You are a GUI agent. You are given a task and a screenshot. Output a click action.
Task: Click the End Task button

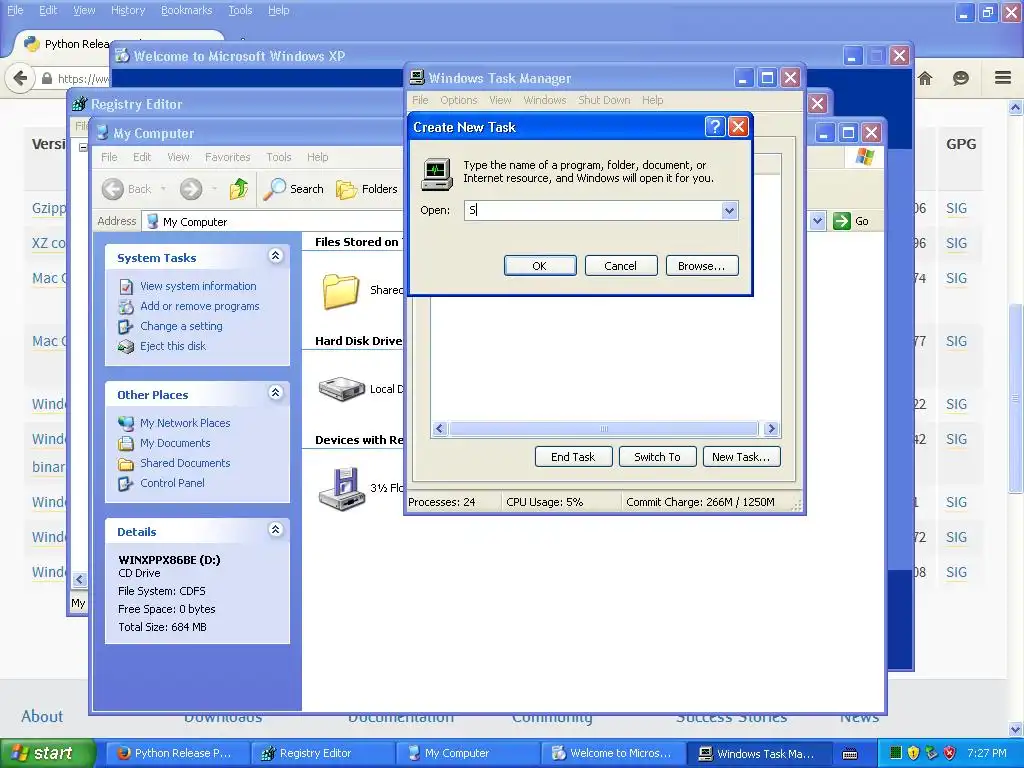click(573, 457)
